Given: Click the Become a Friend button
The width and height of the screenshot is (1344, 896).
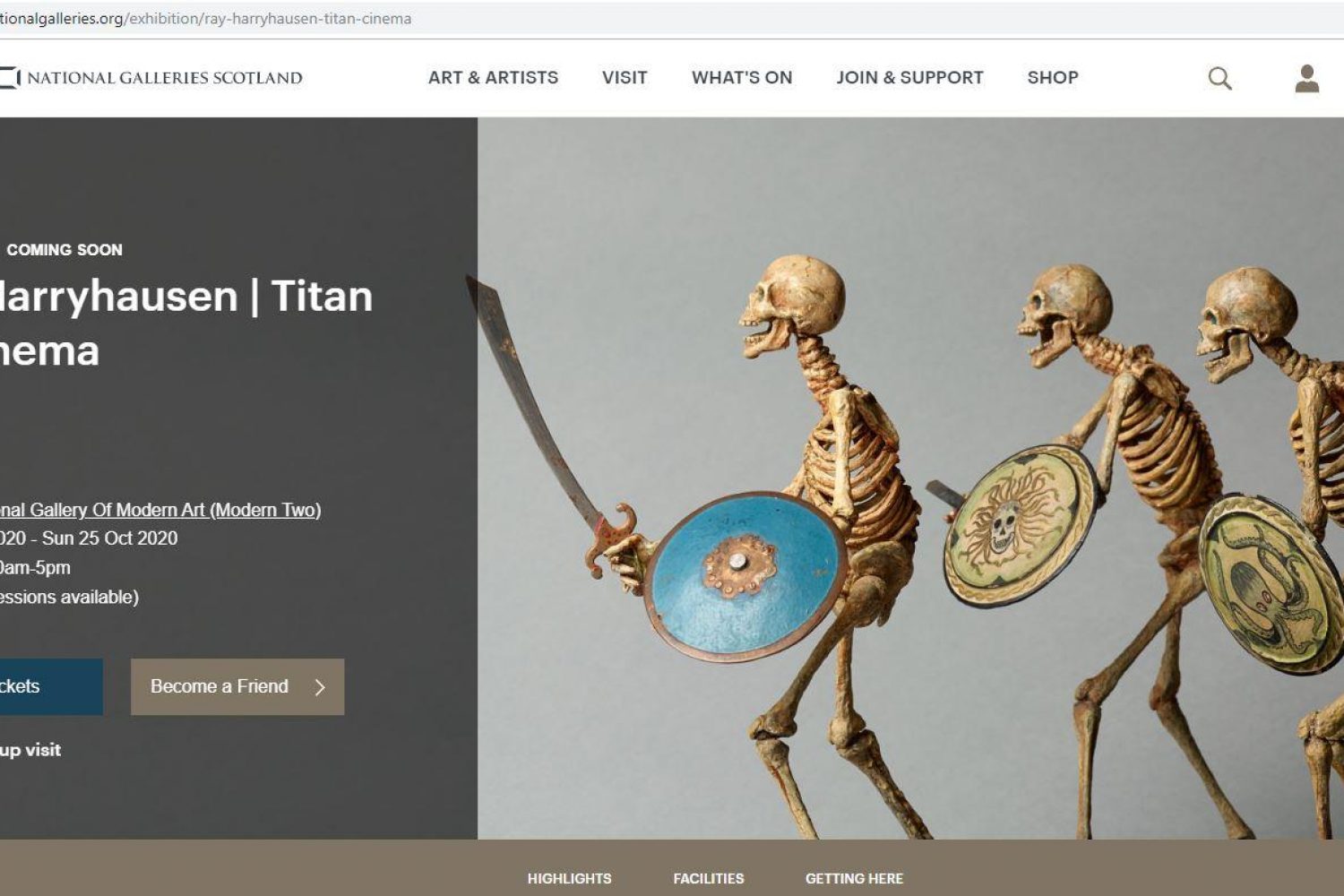Looking at the screenshot, I should [x=237, y=687].
